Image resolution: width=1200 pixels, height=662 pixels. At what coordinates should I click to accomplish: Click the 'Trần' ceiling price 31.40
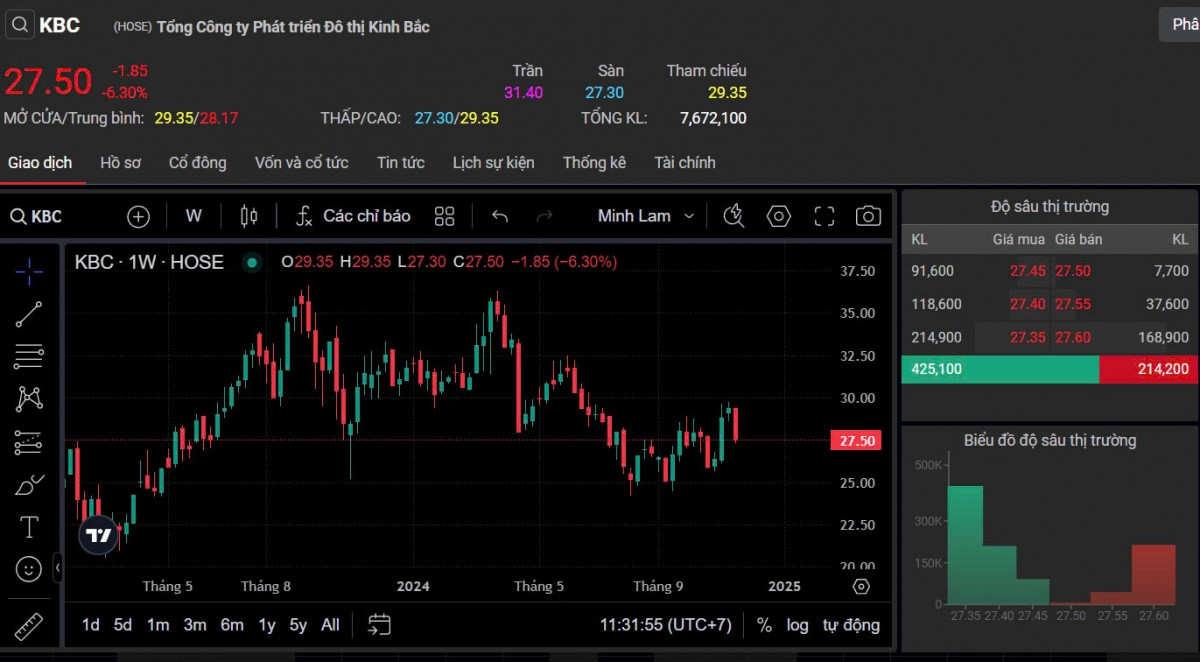point(523,93)
